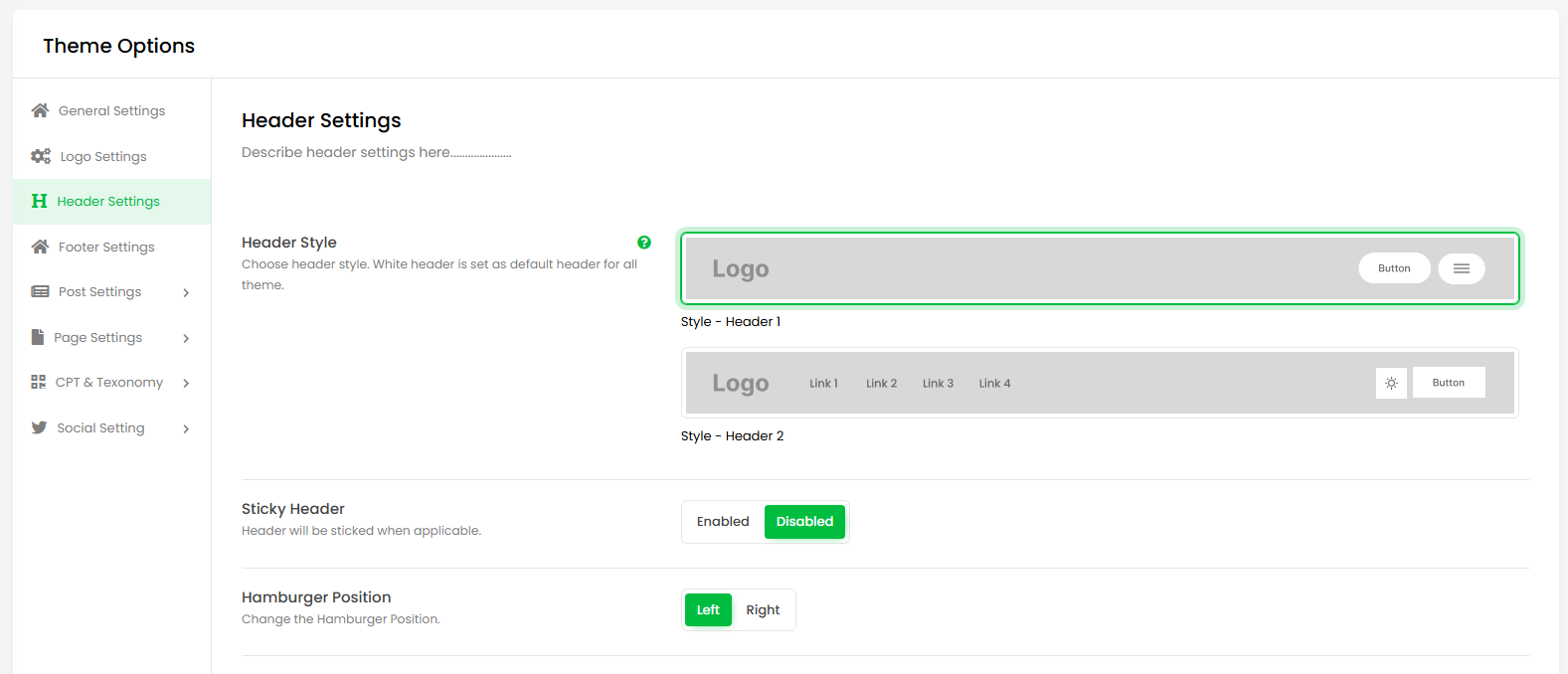Choose the Style - Header 2 preview
Viewport: 1568px width, 674px height.
(x=1099, y=383)
